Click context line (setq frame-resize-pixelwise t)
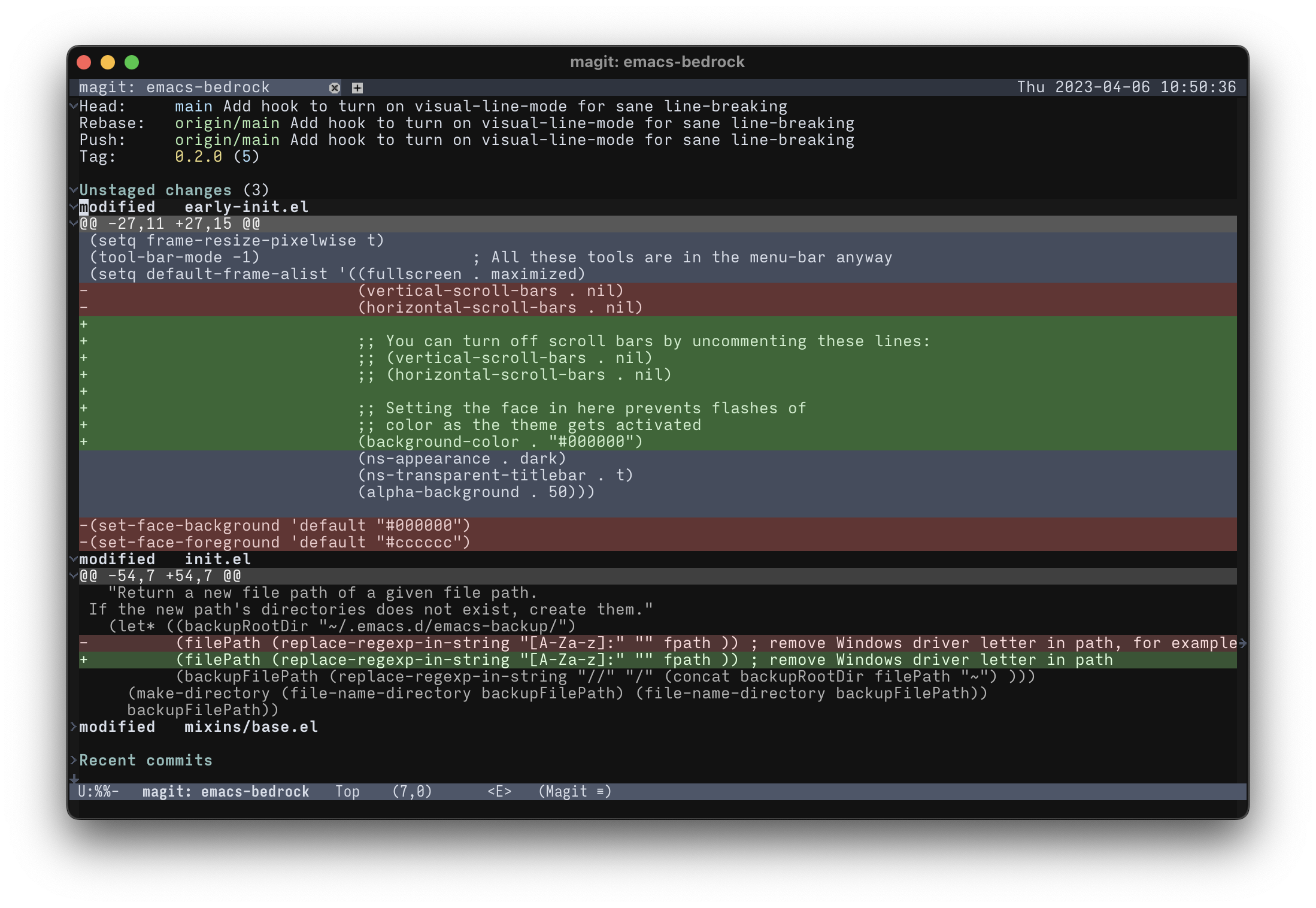1316x908 pixels. (658, 240)
